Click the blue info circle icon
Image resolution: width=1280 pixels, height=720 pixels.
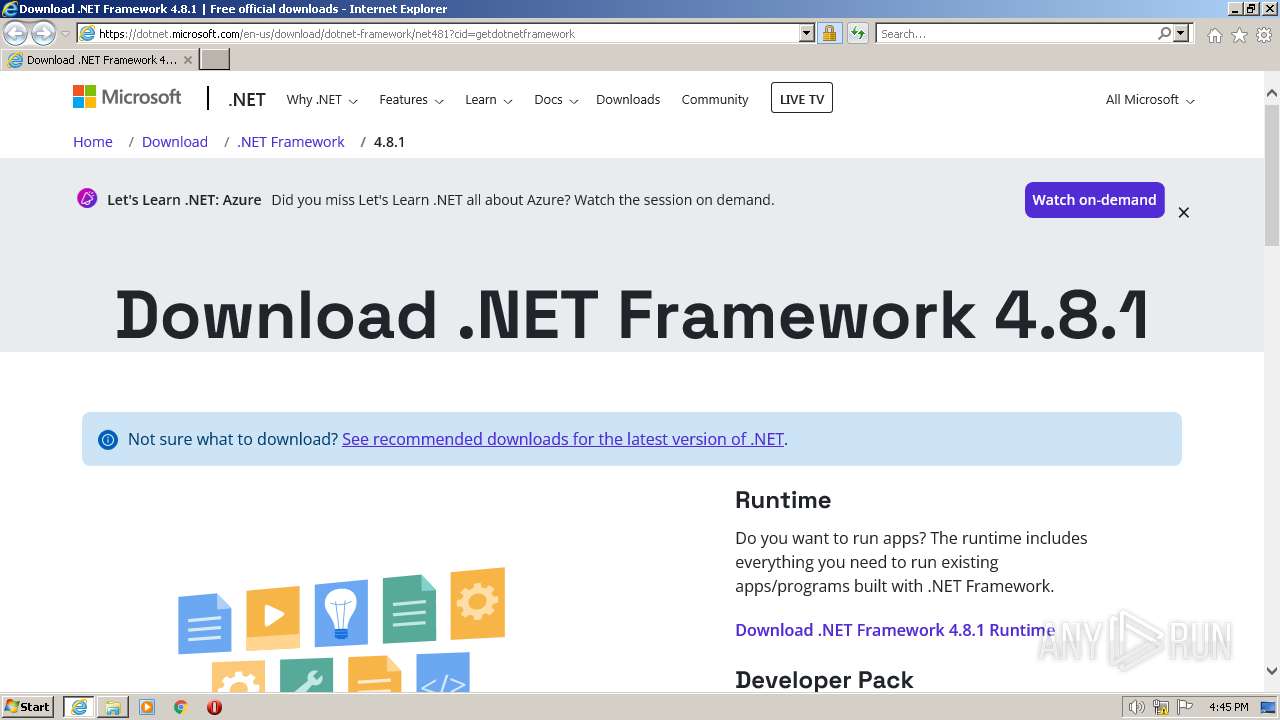(107, 440)
